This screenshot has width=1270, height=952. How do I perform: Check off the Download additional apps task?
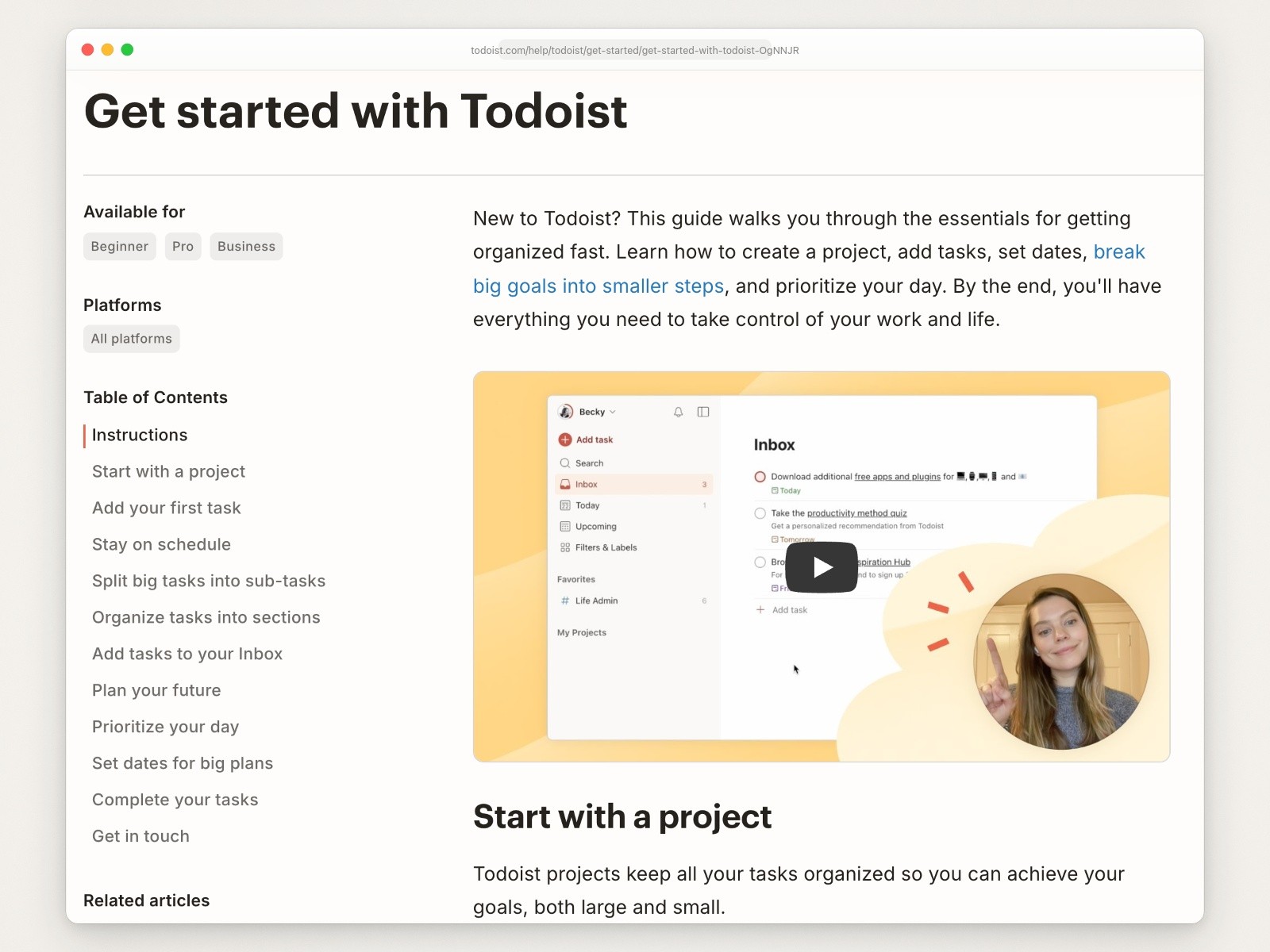[760, 477]
